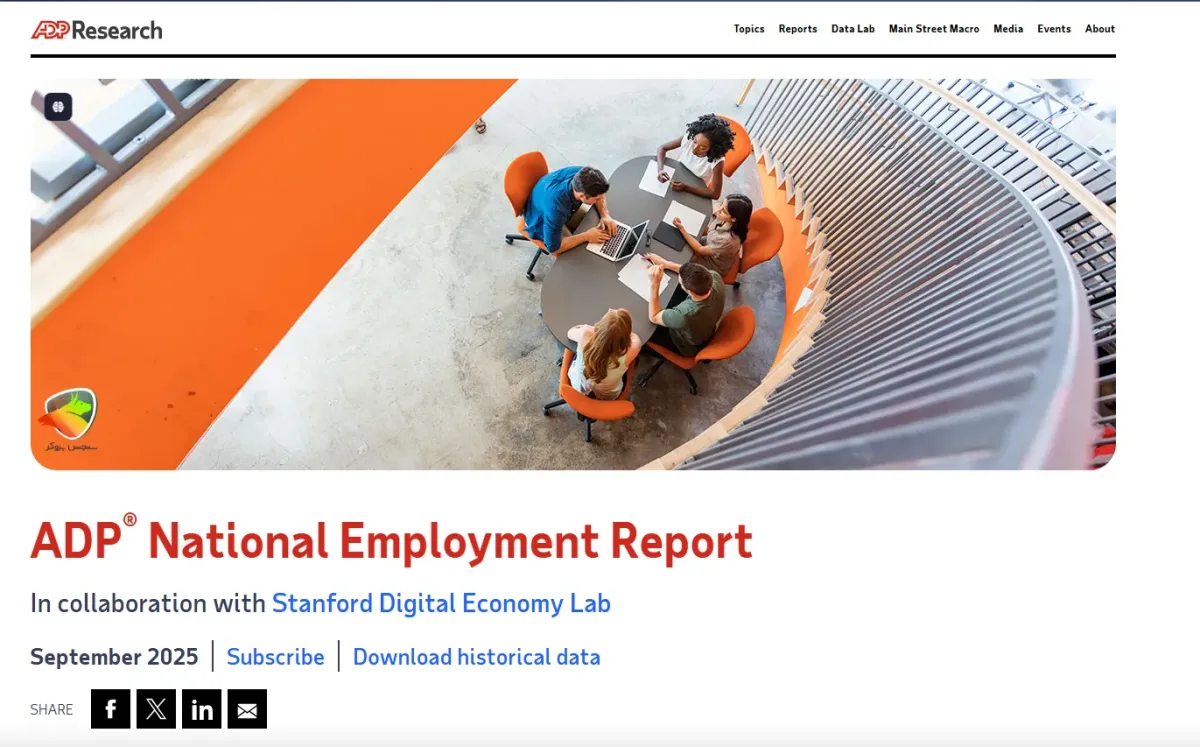Screen dimensions: 1200x747
Task: Open the Reports menu
Action: pyautogui.click(x=798, y=29)
